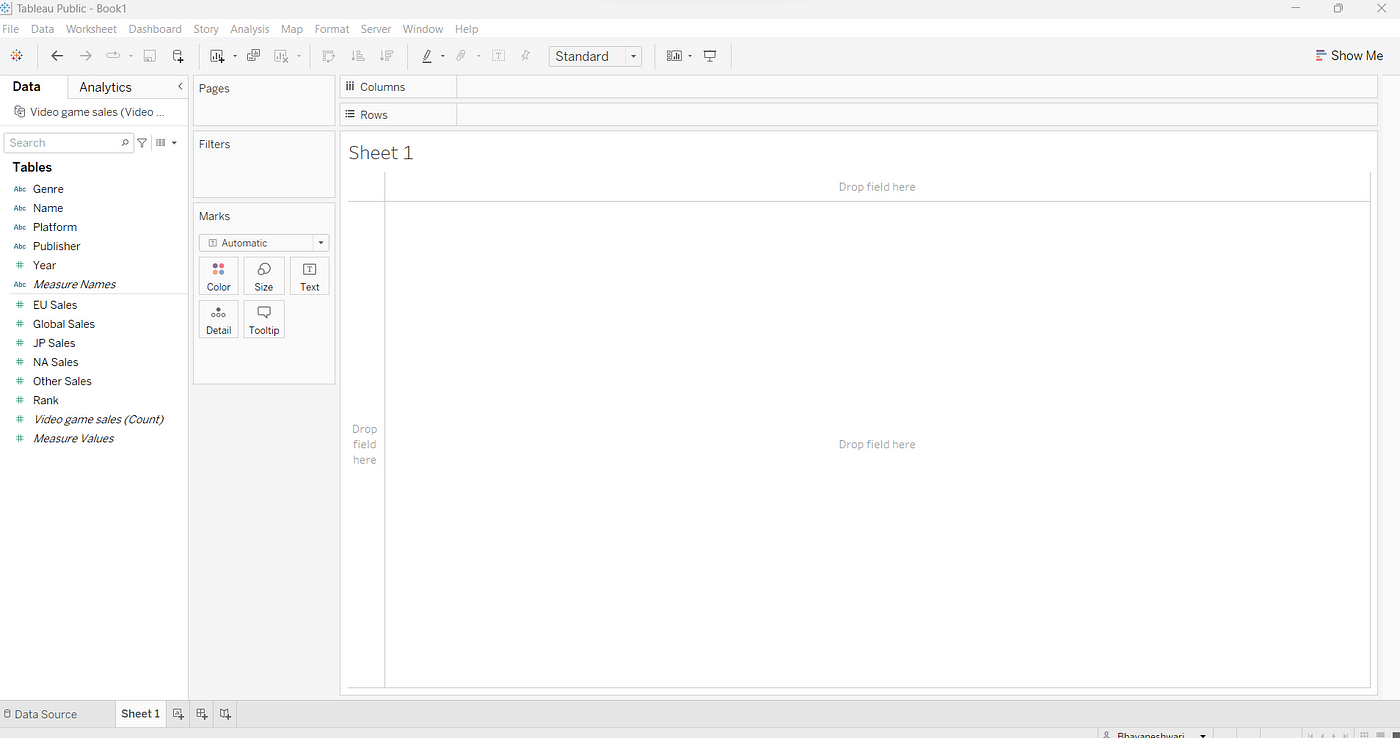
Task: Click the Duplicate sheet icon
Action: (x=253, y=56)
